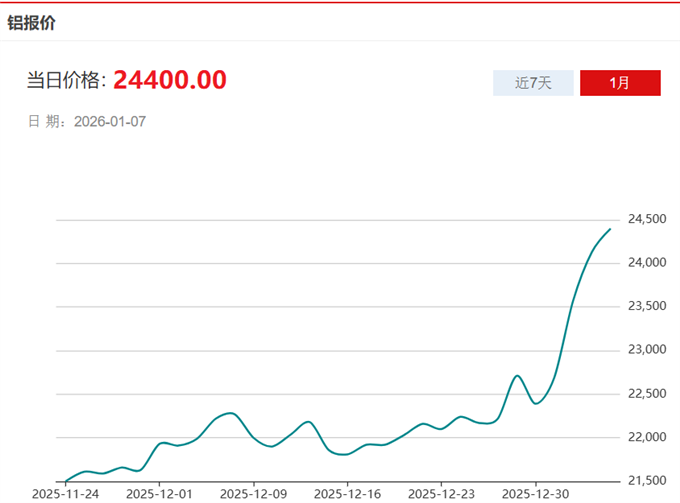Select the 23,000 y-axis value

(x=646, y=350)
